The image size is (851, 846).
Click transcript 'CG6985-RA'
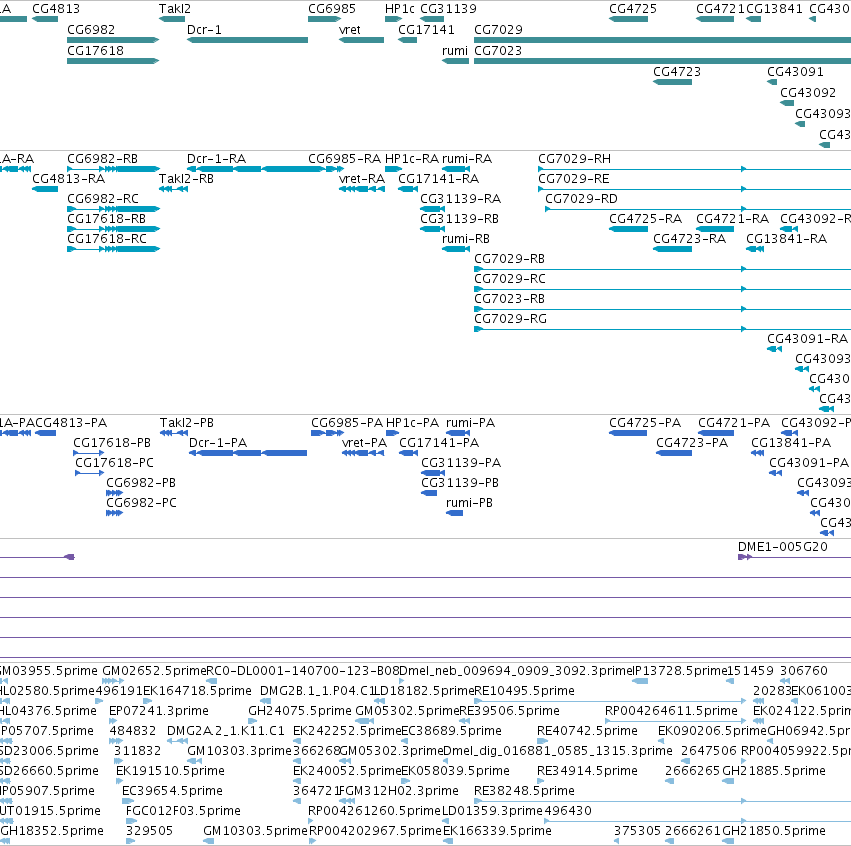pos(345,158)
